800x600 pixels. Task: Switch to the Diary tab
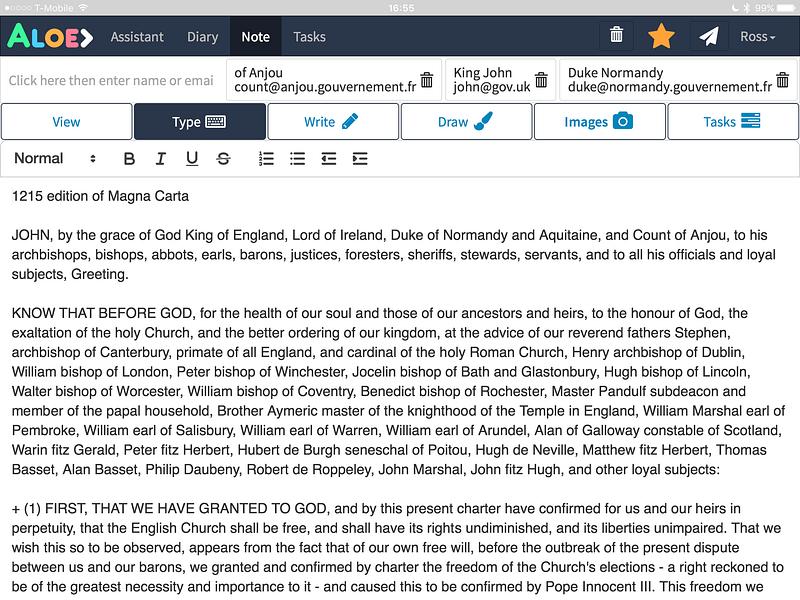[203, 37]
